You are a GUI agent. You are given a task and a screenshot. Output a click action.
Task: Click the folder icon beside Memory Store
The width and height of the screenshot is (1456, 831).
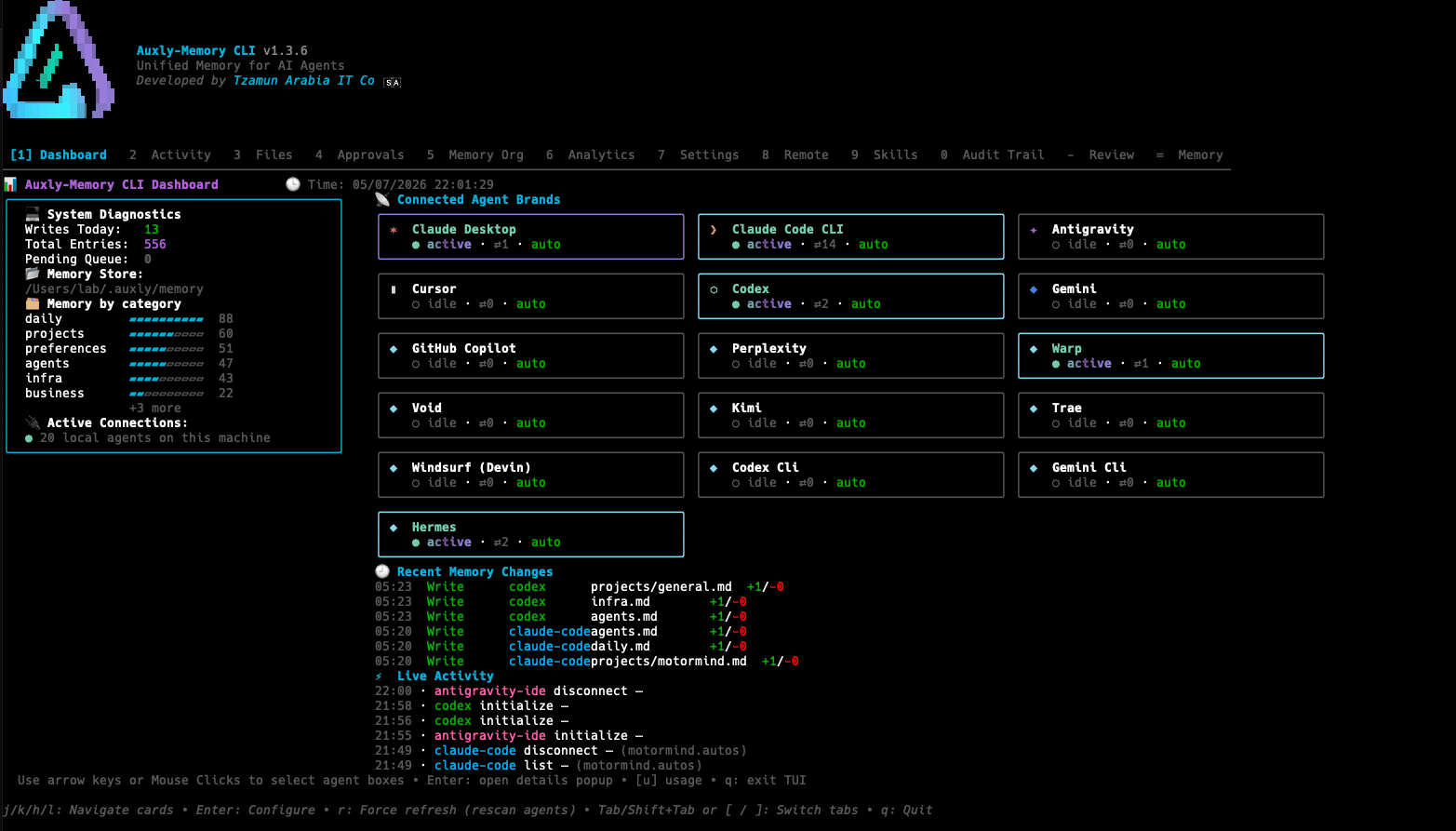(x=33, y=274)
